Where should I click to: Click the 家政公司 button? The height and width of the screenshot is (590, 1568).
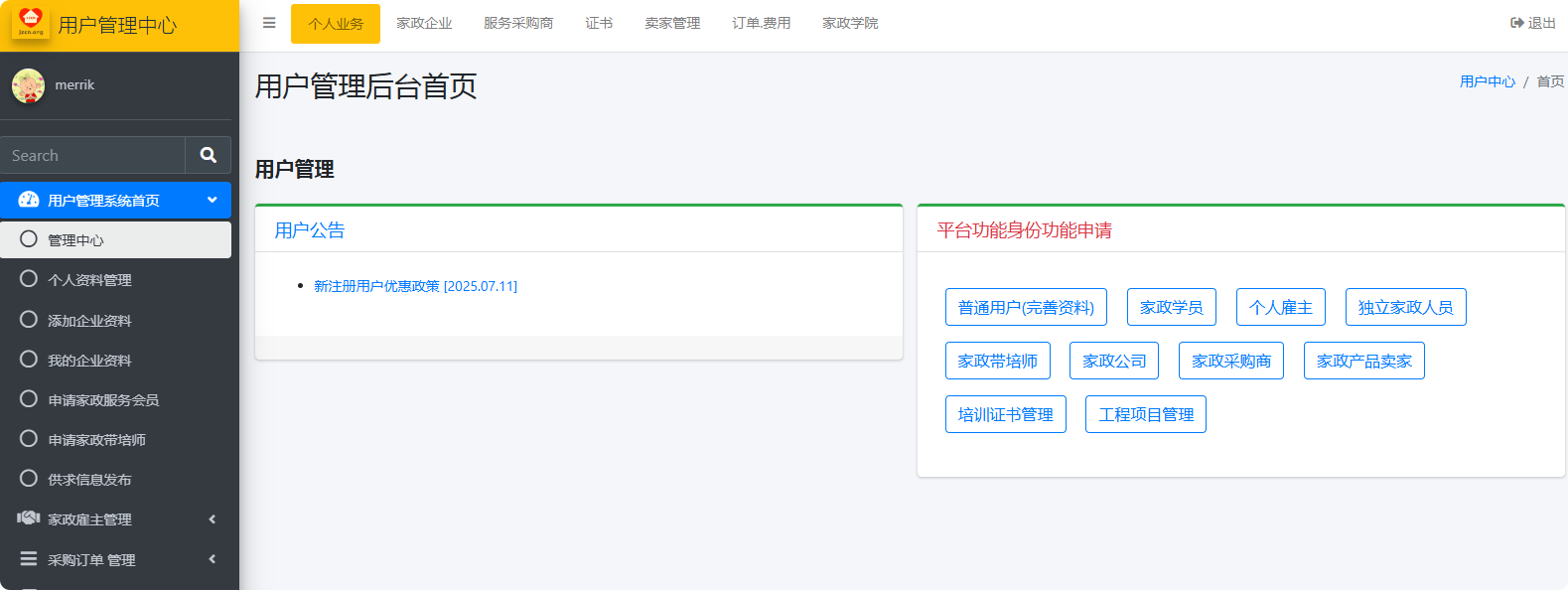point(1114,361)
